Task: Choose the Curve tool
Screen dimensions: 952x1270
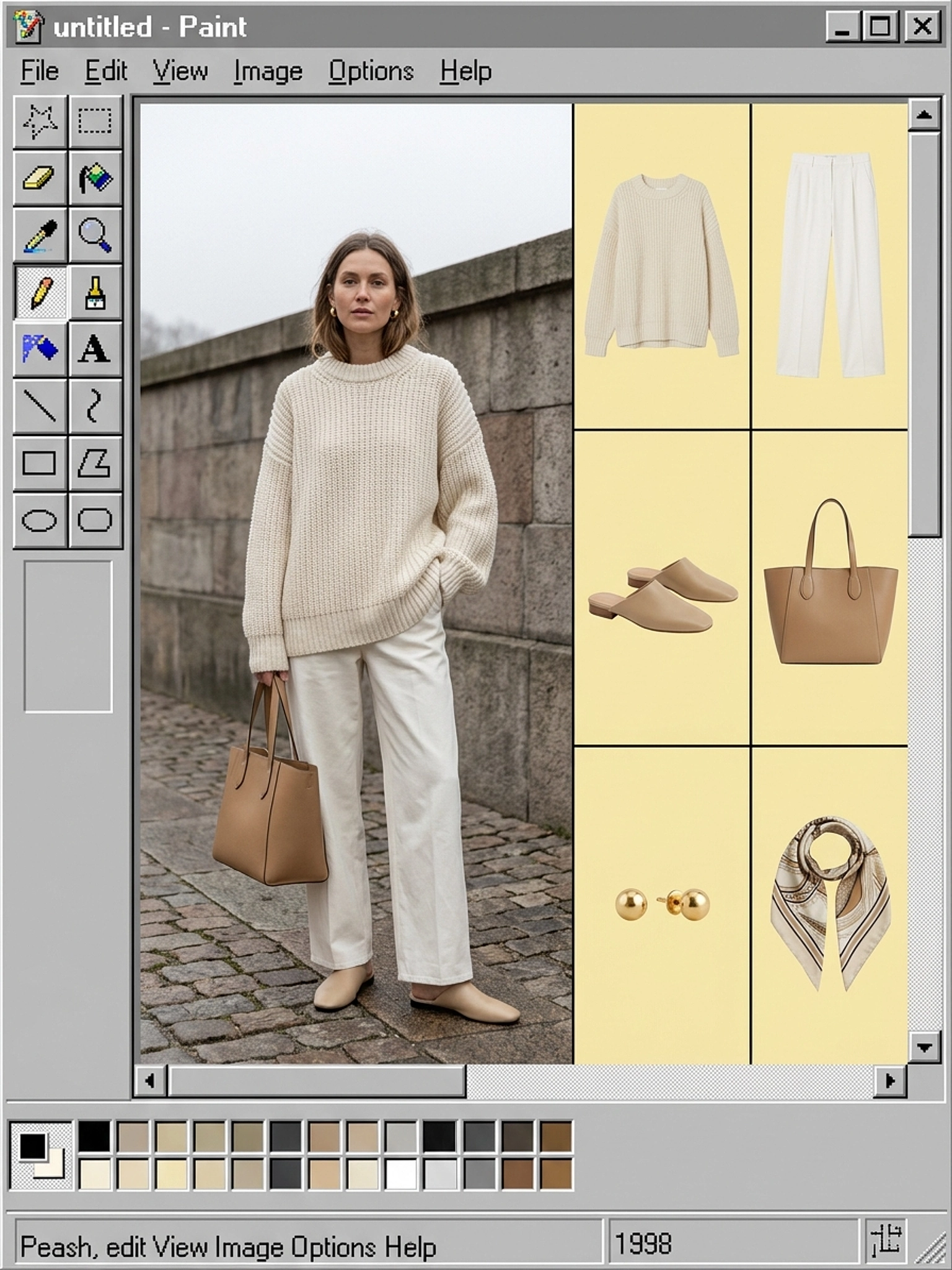Action: click(95, 406)
